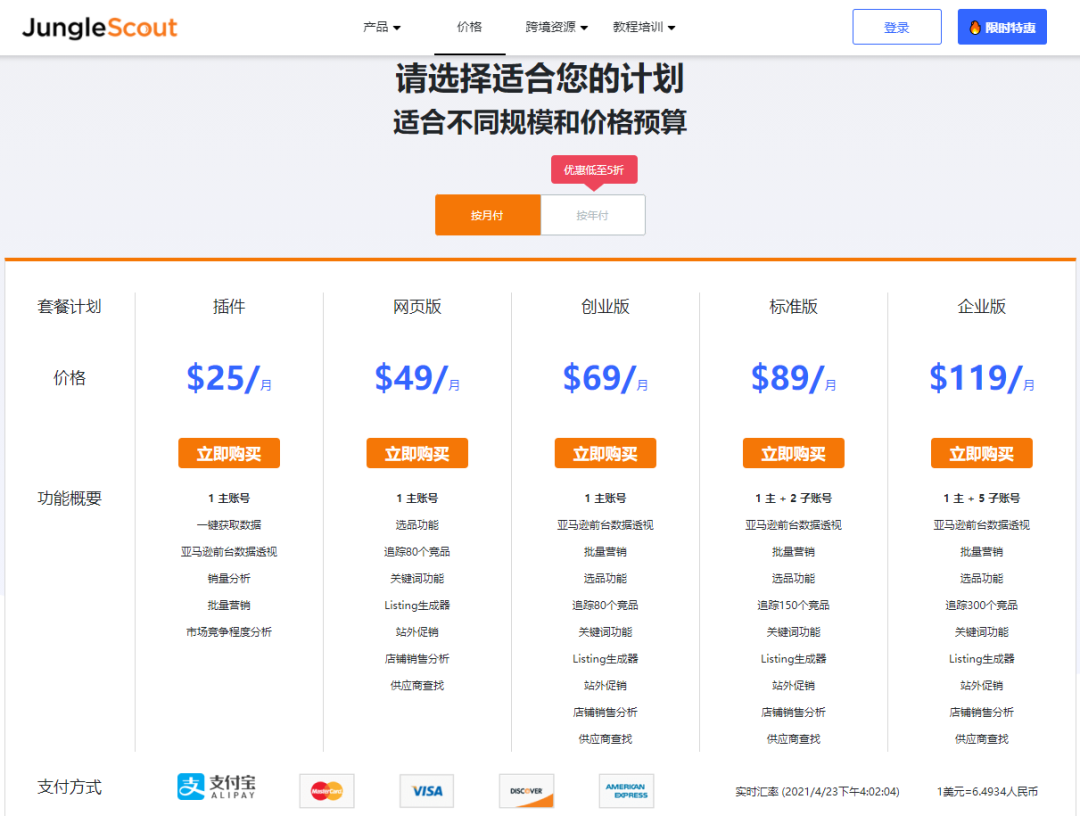The width and height of the screenshot is (1080, 816).
Task: Select the 价格 navigation item
Action: click(x=469, y=27)
